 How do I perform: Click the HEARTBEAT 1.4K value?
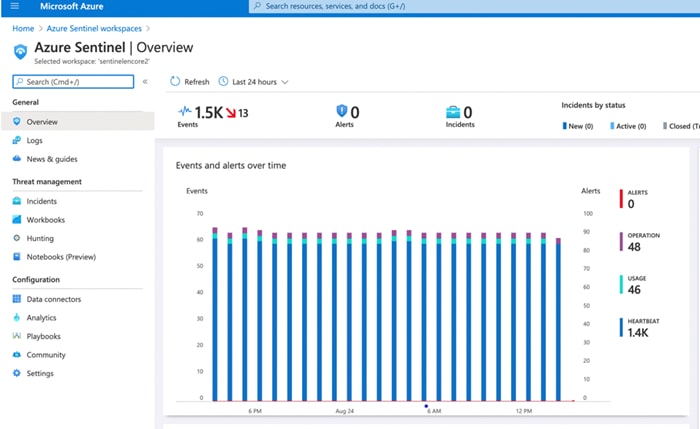[x=638, y=333]
